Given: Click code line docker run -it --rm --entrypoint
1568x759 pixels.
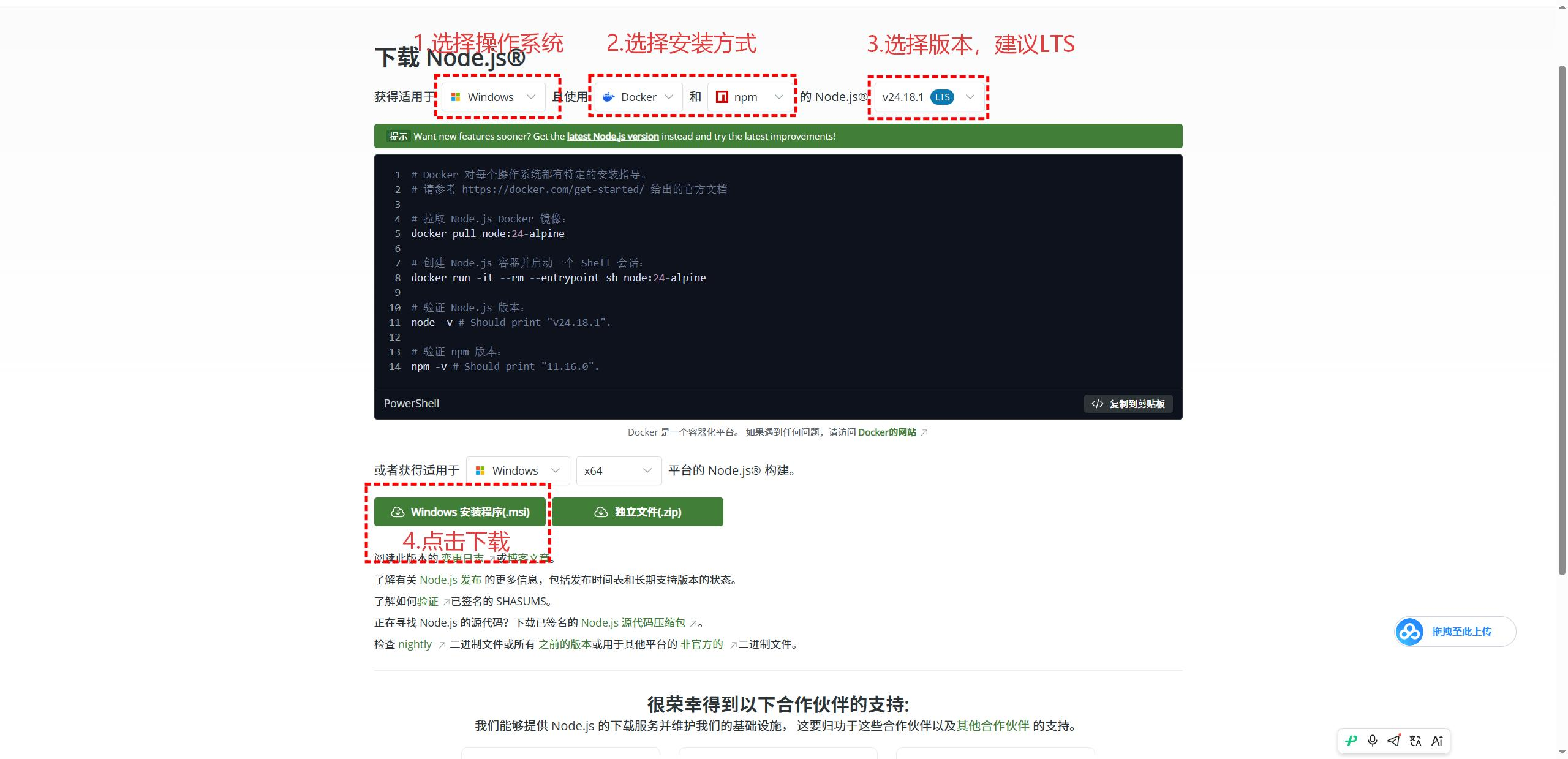Looking at the screenshot, I should coord(559,278).
